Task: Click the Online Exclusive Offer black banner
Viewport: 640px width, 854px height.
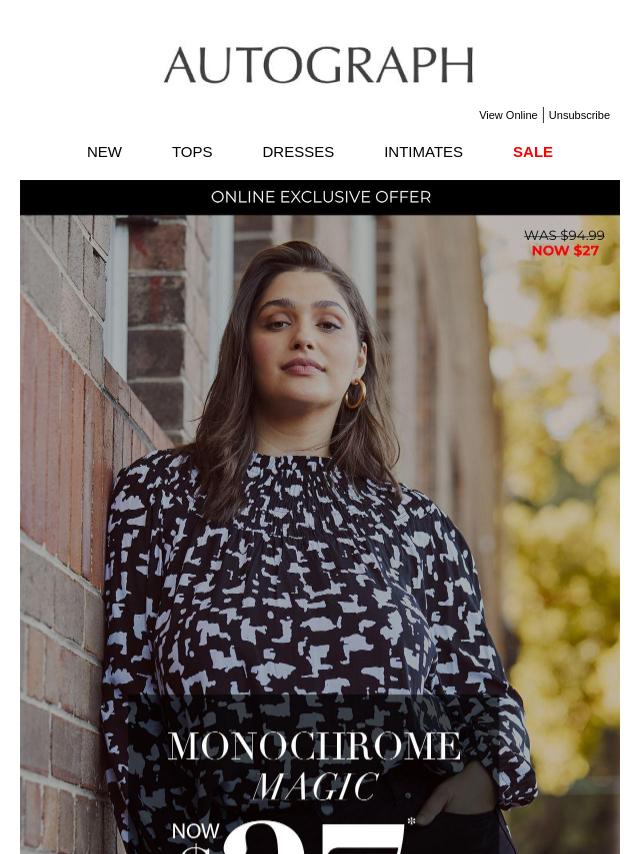Action: pyautogui.click(x=320, y=197)
